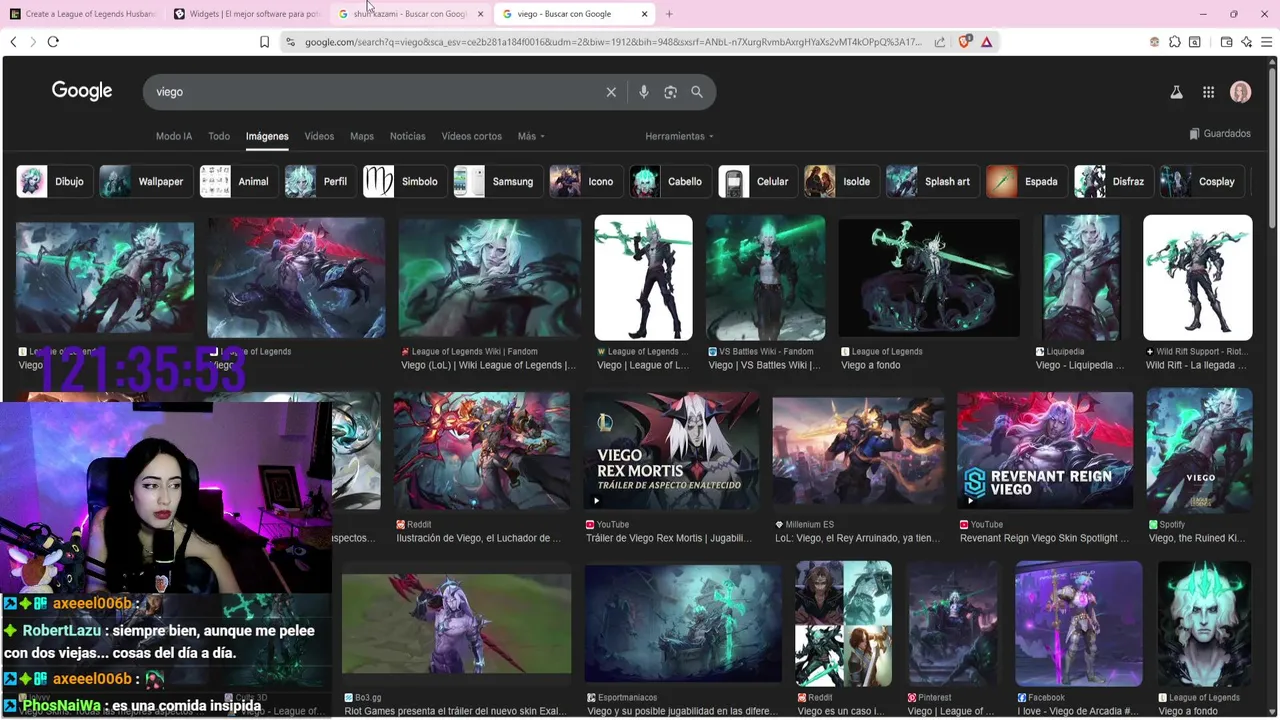This screenshot has height=720, width=1280.
Task: Go to the Google logo homepage
Action: [82, 91]
